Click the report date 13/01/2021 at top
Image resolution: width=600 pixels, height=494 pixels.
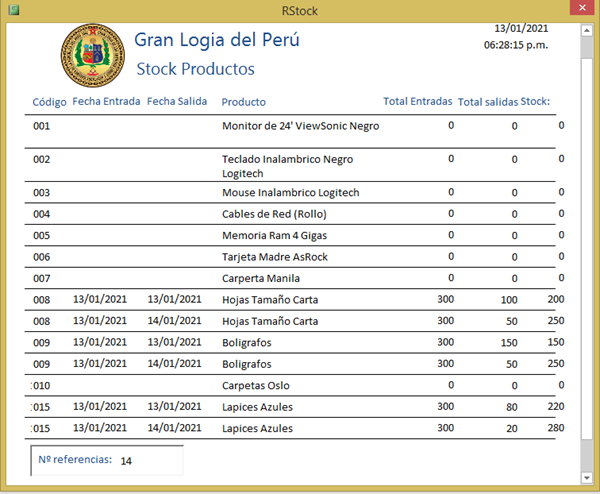[x=521, y=28]
